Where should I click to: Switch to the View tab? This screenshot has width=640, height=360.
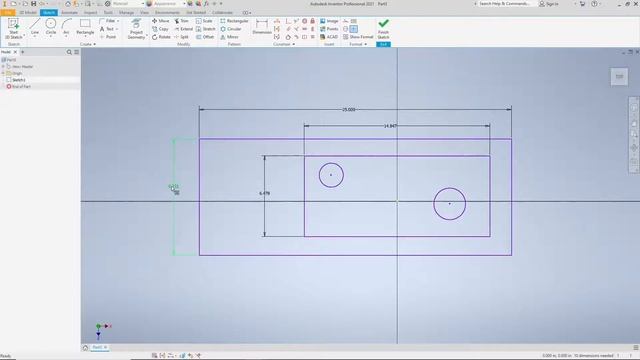[144, 13]
